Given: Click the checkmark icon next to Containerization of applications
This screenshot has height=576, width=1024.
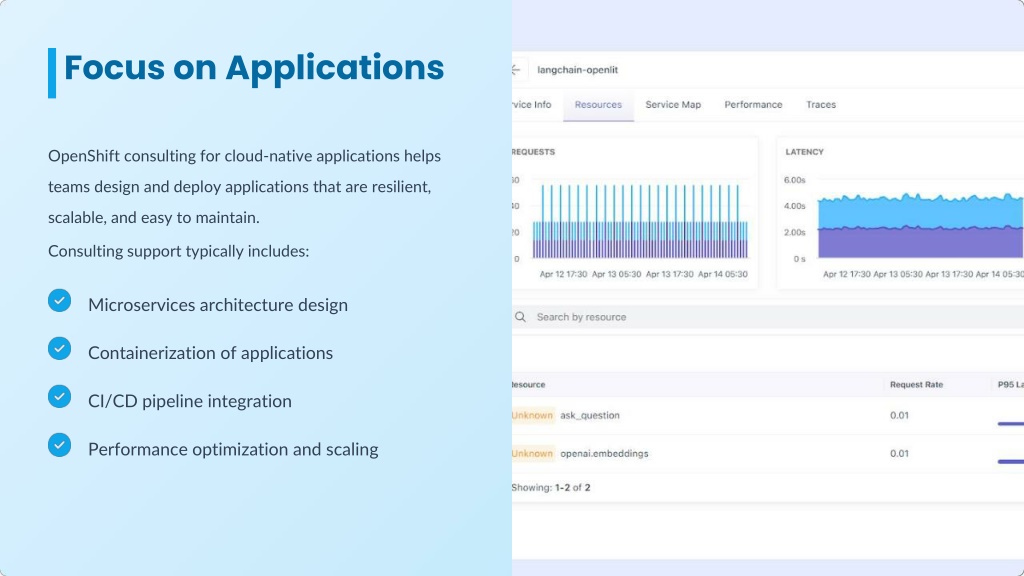Looking at the screenshot, I should [x=60, y=348].
